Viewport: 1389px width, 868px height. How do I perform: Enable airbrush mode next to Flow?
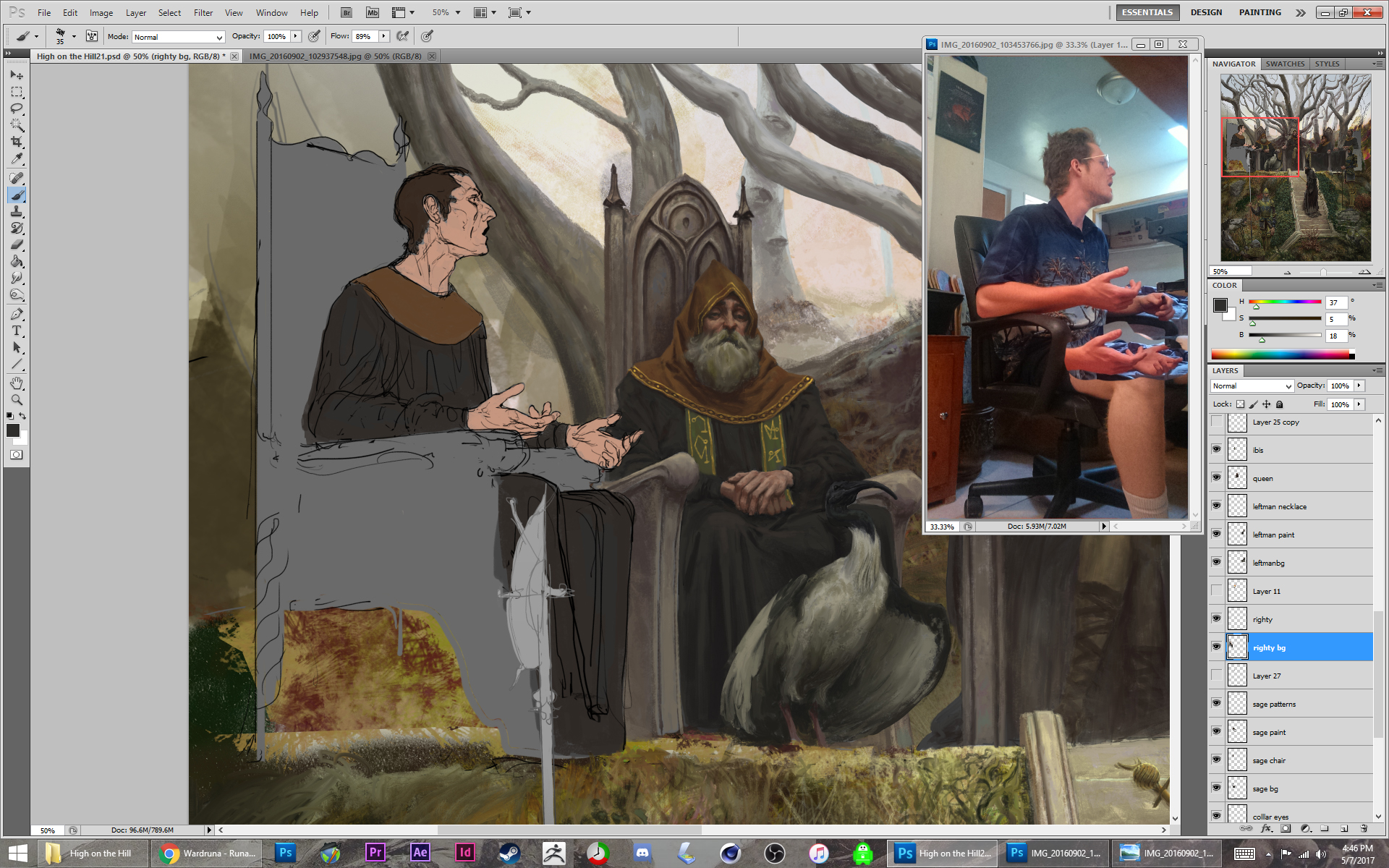click(403, 36)
